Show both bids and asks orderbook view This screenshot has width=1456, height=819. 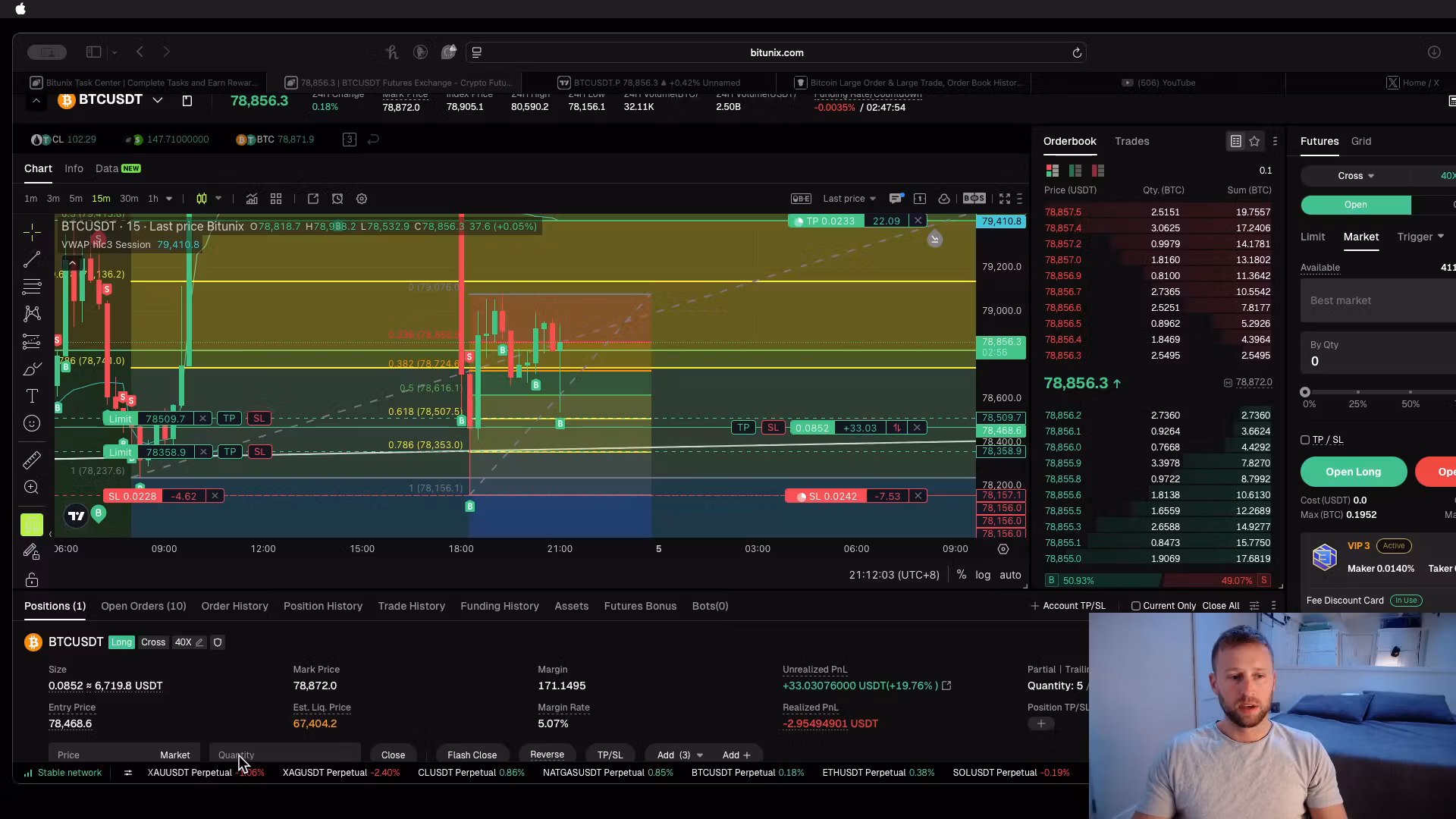pyautogui.click(x=1053, y=171)
